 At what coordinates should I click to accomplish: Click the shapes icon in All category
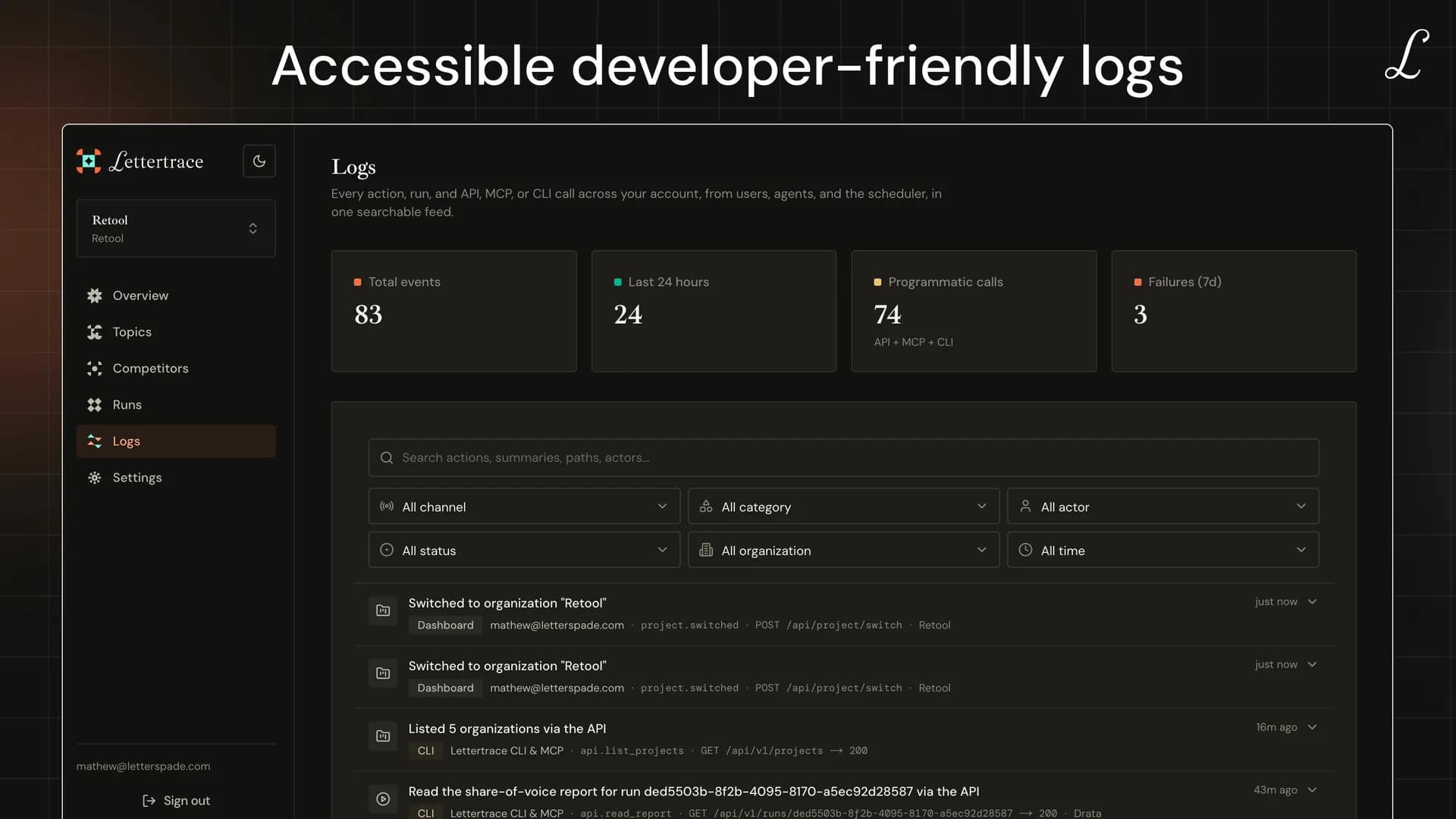tap(706, 507)
